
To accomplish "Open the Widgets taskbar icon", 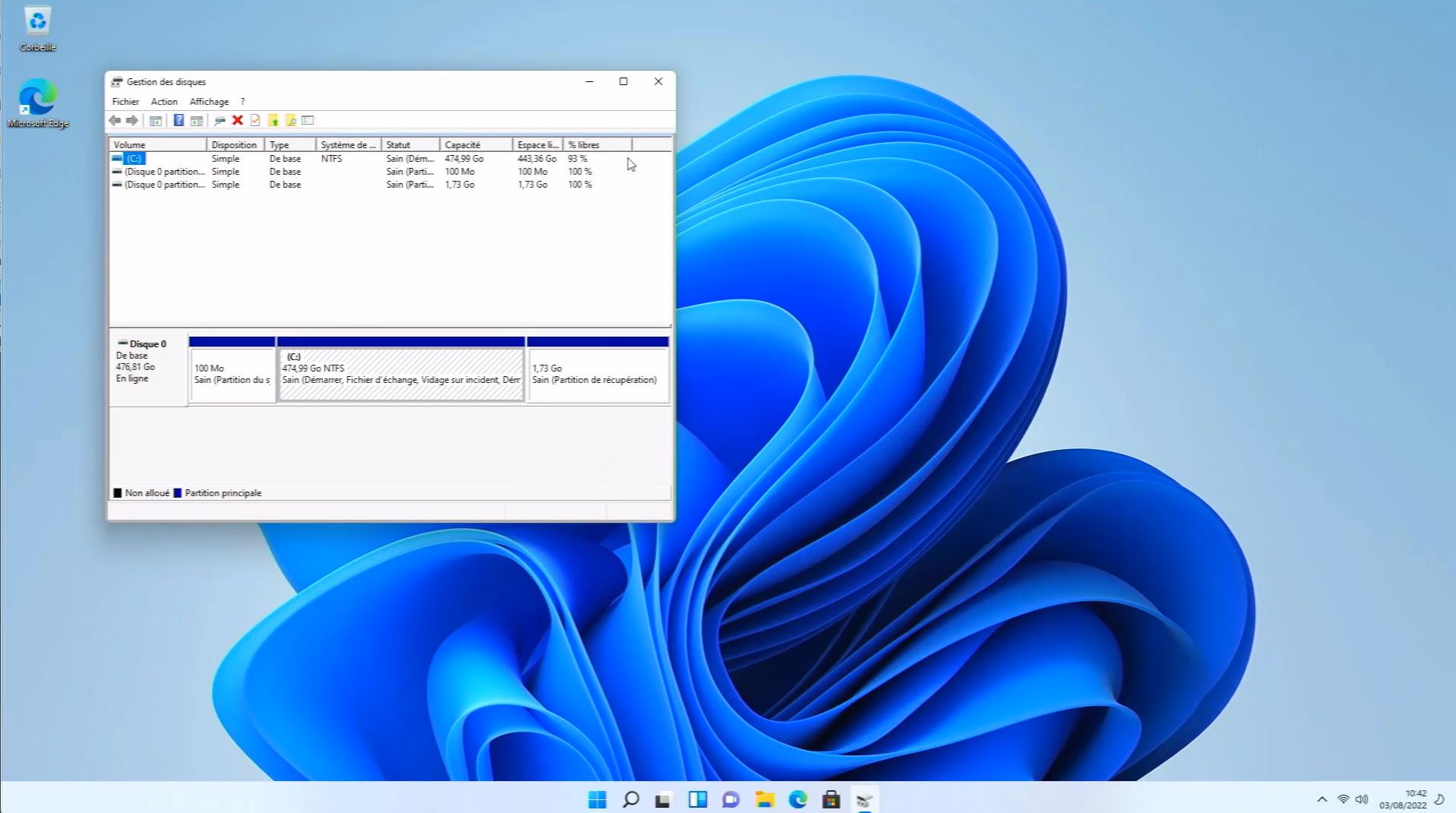I will tap(697, 799).
